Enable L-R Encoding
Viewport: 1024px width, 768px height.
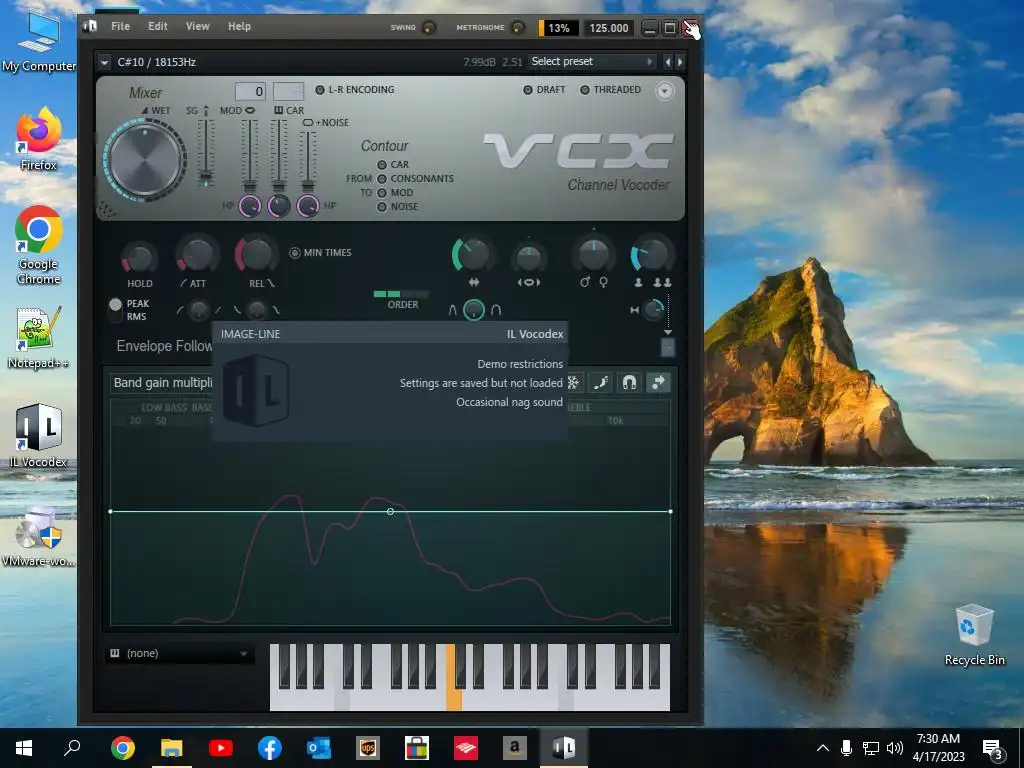320,90
